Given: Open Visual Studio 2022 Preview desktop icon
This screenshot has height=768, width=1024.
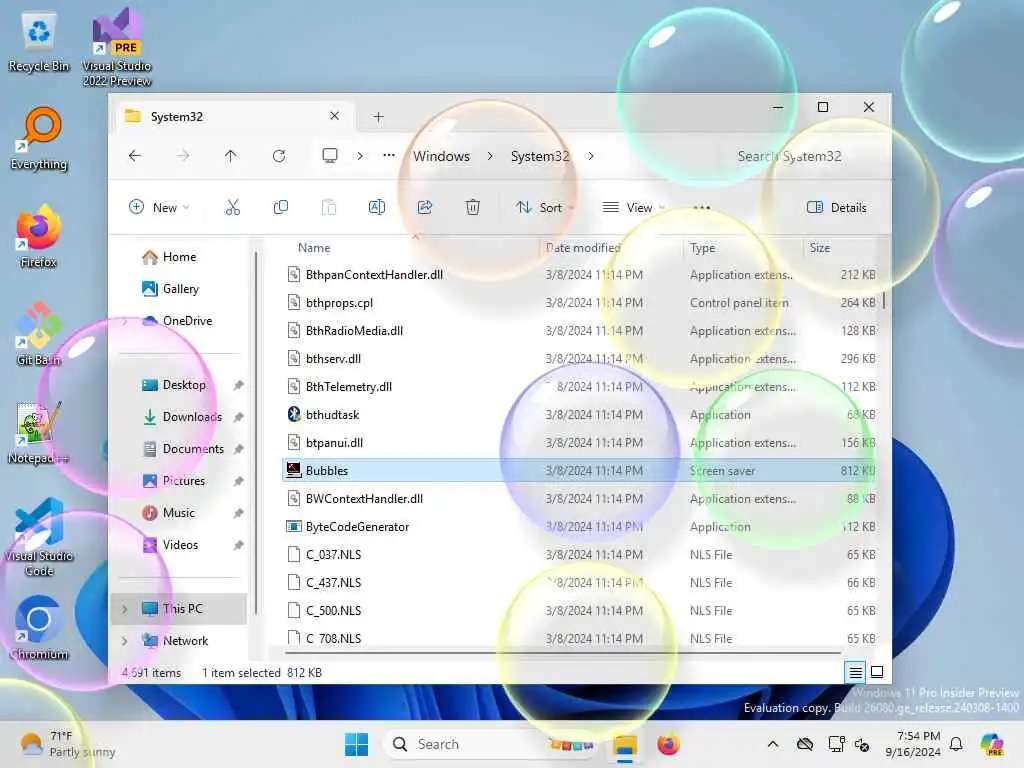Looking at the screenshot, I should click(117, 48).
